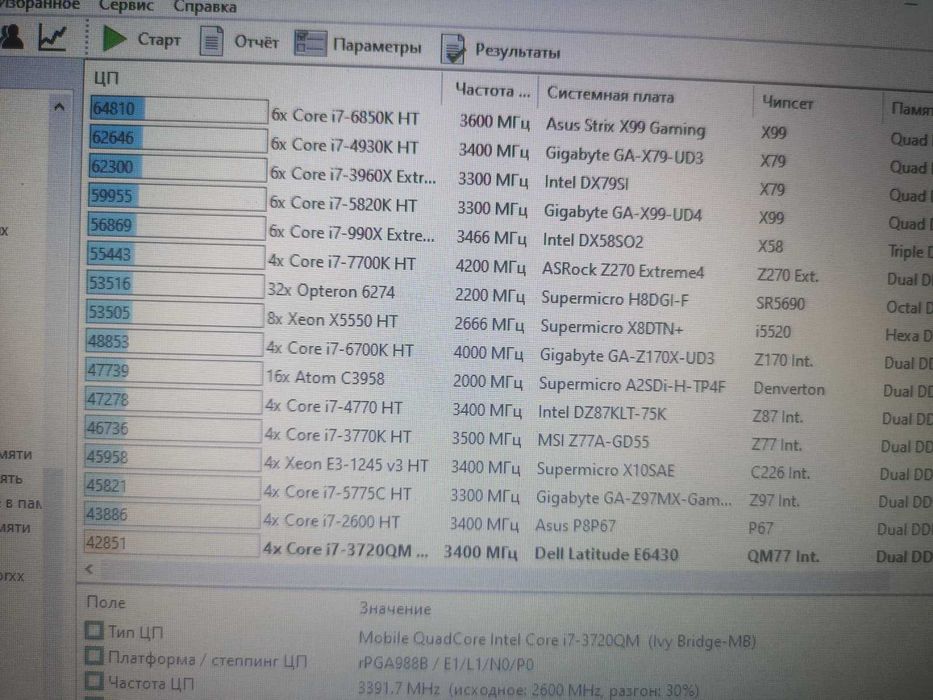Click the Старт button label
The image size is (933, 700).
(159, 40)
